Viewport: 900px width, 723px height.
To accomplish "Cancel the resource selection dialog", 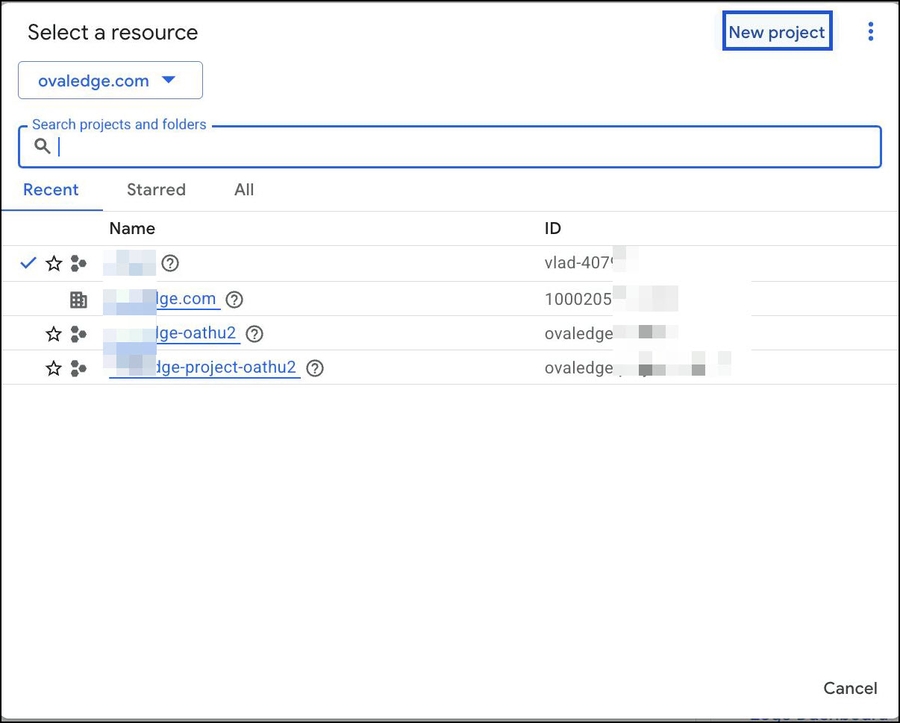I will (x=850, y=688).
